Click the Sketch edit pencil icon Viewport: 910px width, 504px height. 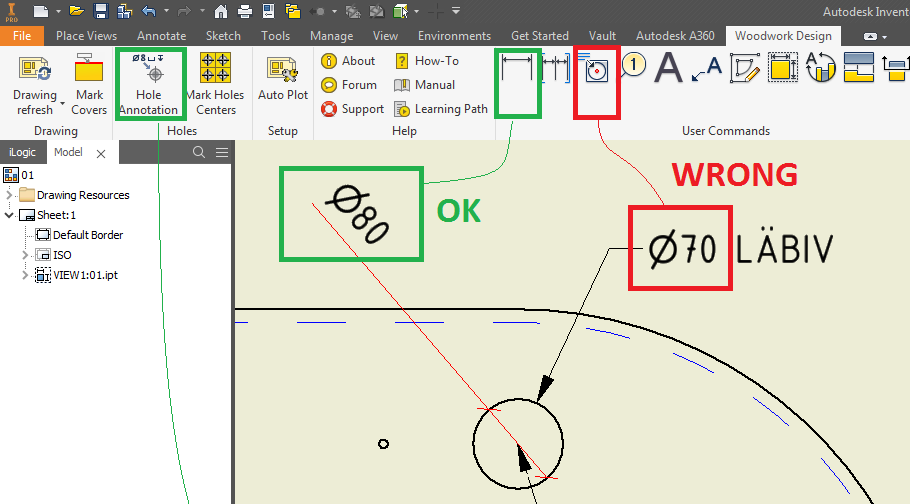click(745, 68)
